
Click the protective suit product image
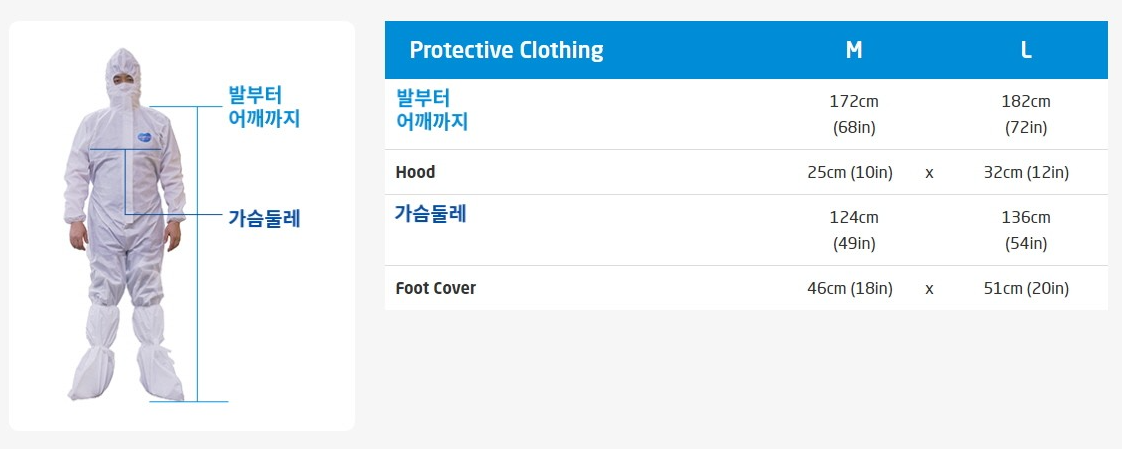click(x=126, y=225)
